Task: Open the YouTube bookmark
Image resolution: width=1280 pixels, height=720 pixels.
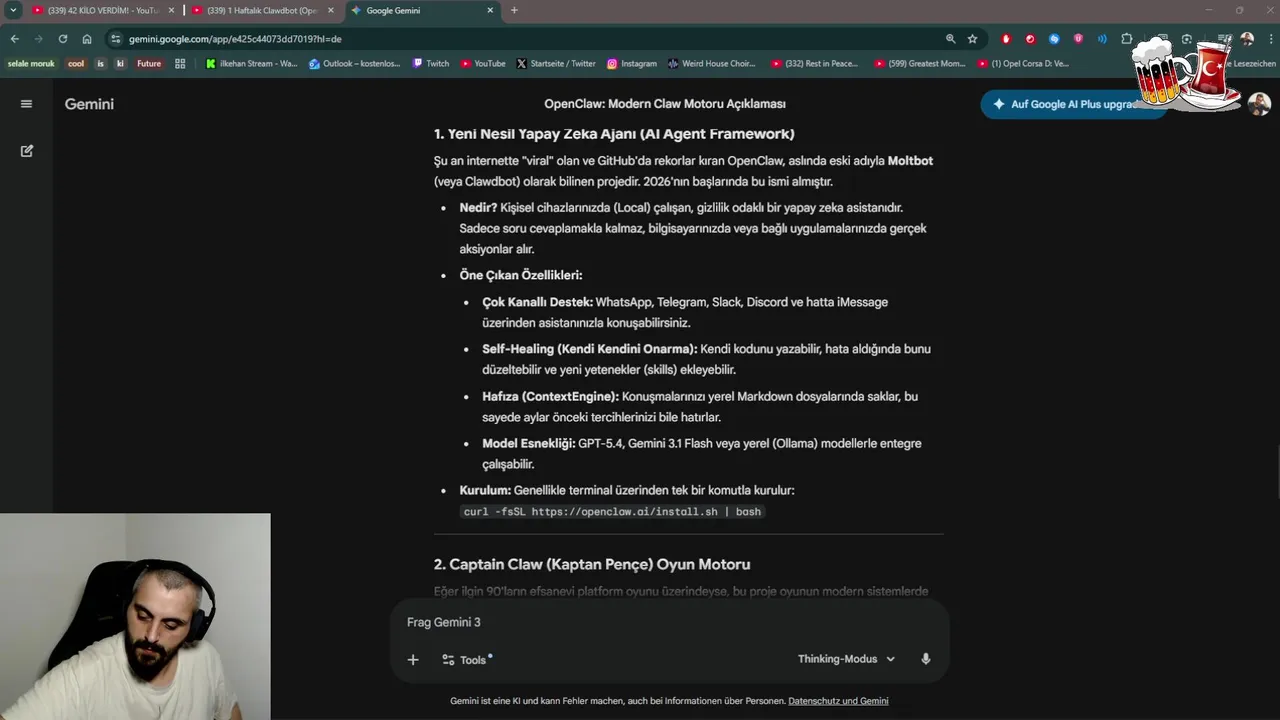Action: 483,63
